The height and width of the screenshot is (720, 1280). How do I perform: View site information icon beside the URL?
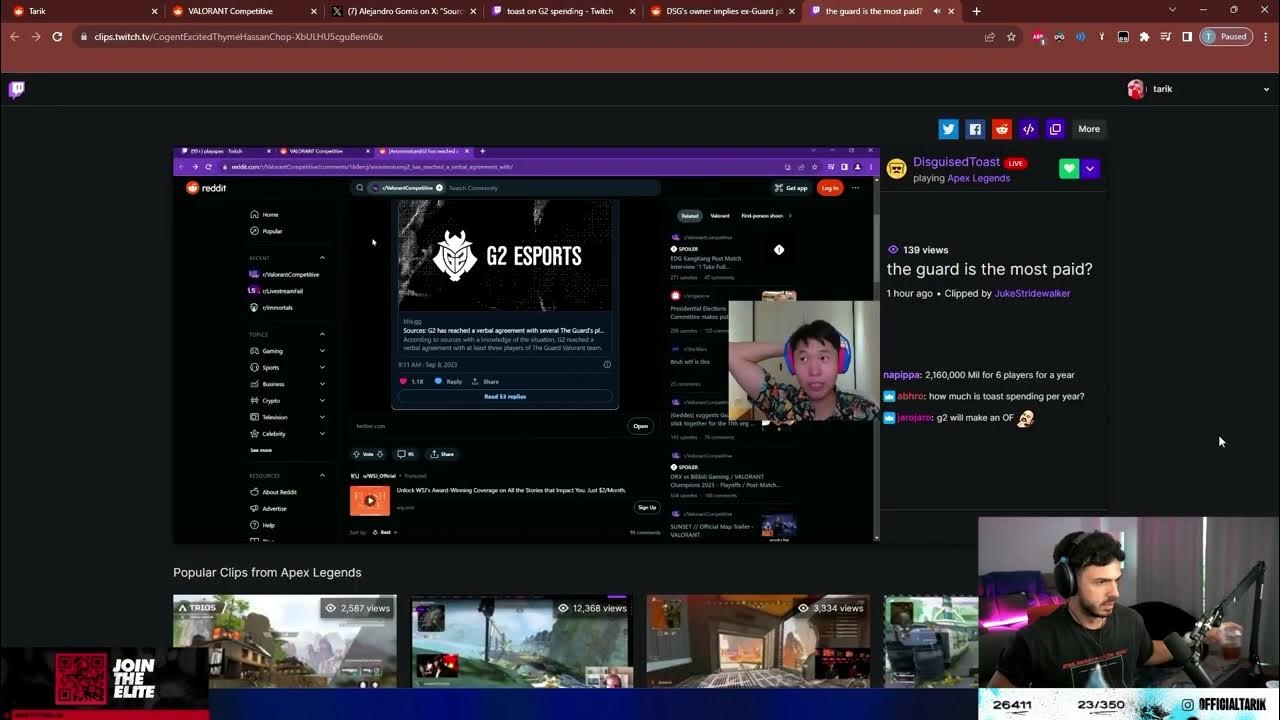83,37
